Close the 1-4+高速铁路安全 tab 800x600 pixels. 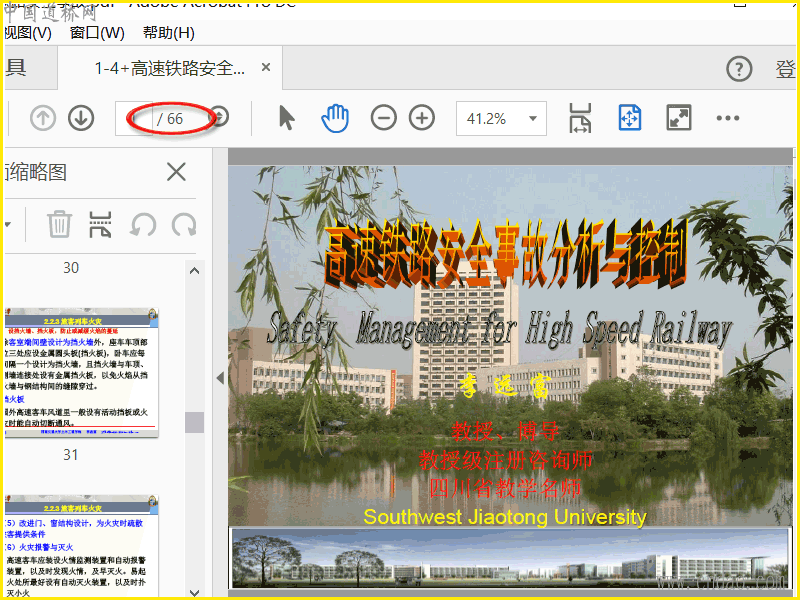[266, 67]
